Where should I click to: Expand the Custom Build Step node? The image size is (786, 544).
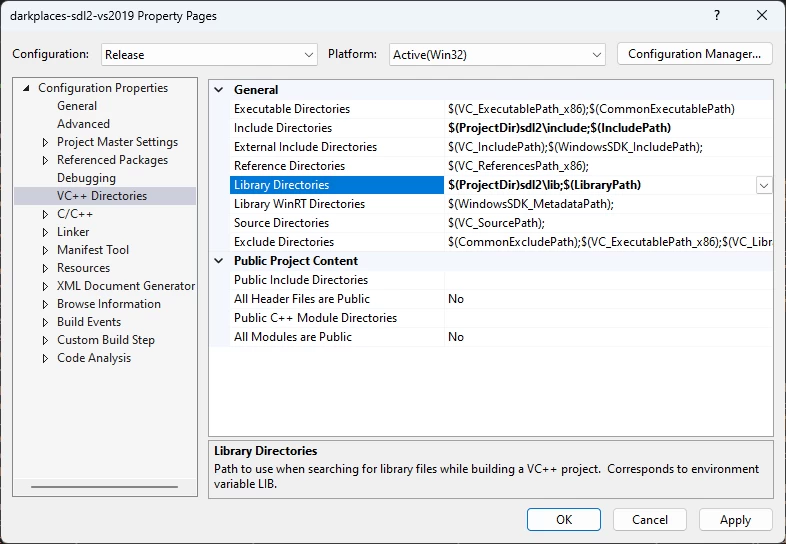[x=45, y=340]
